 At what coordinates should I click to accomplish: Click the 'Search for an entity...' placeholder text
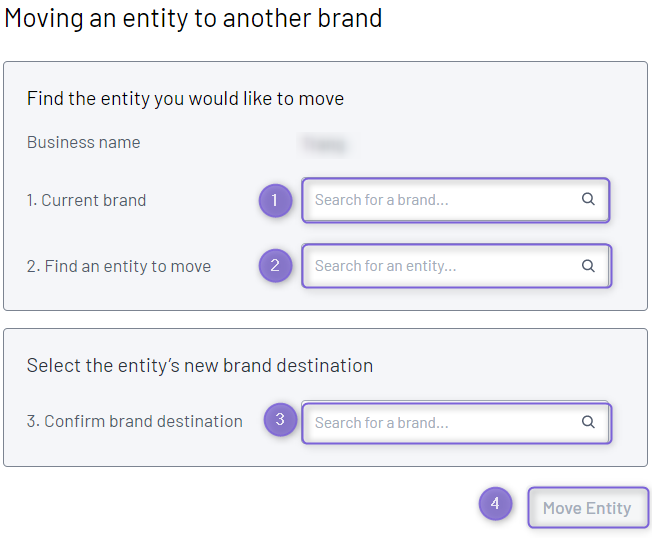click(385, 266)
